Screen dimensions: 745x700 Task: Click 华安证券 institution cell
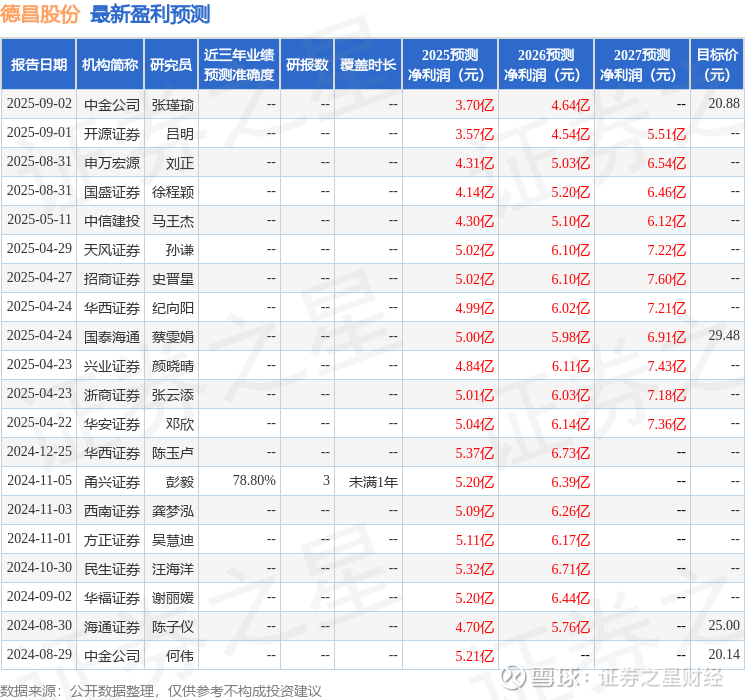point(112,424)
